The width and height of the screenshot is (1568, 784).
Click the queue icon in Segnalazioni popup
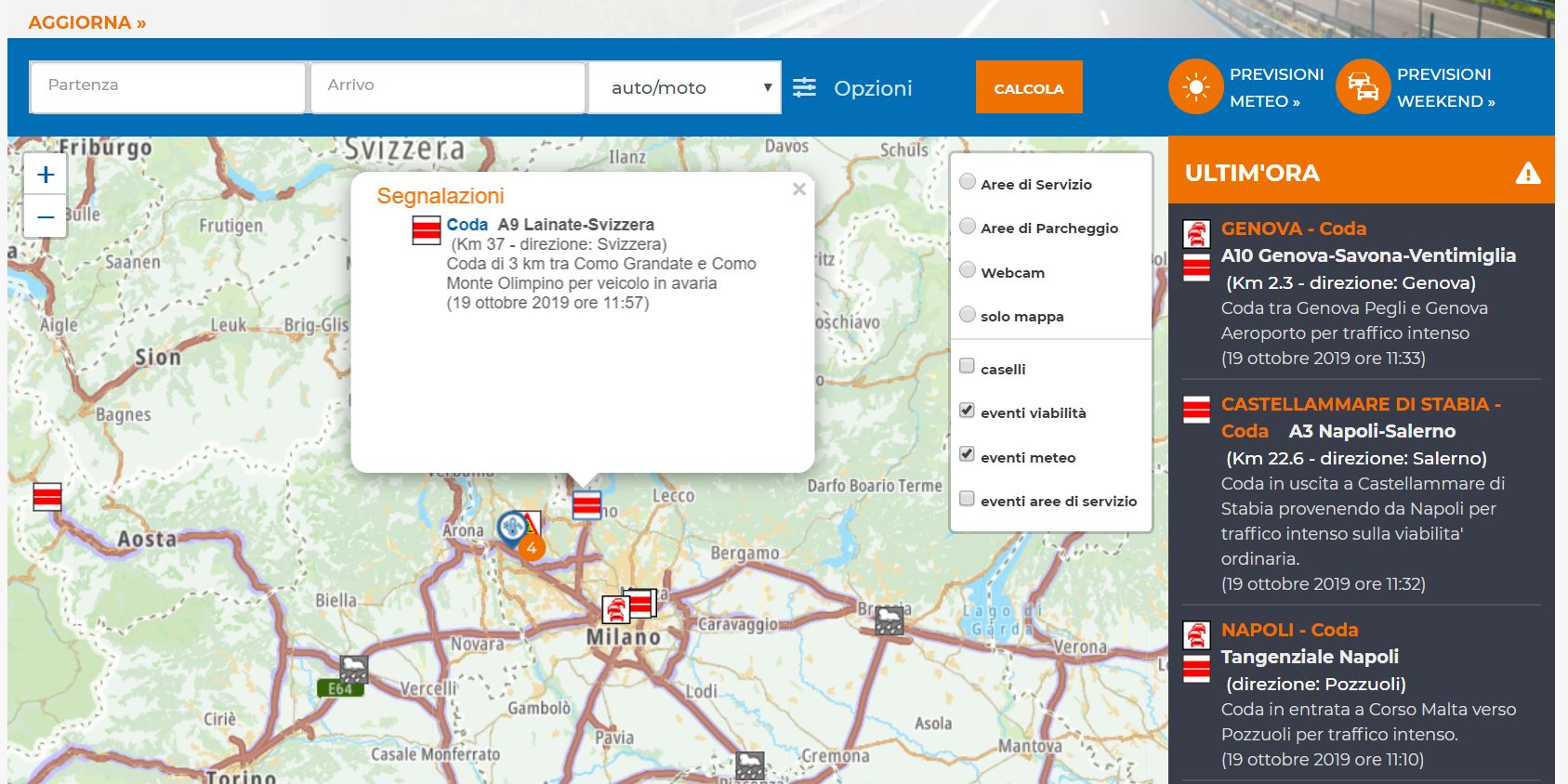coord(427,230)
